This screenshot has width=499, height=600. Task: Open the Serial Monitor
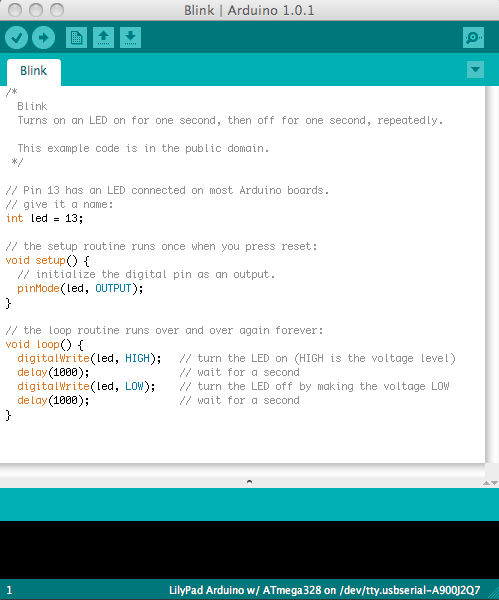473,38
